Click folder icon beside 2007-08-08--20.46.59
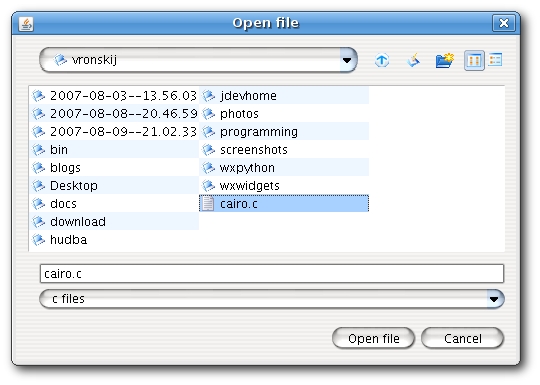The height and width of the screenshot is (385, 540). tap(39, 113)
